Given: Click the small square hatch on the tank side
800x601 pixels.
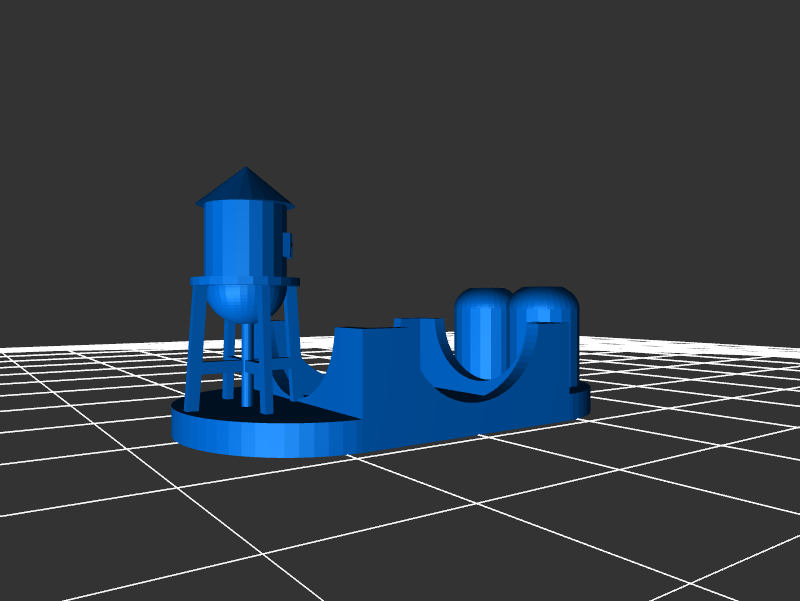Looking at the screenshot, I should pos(288,243).
